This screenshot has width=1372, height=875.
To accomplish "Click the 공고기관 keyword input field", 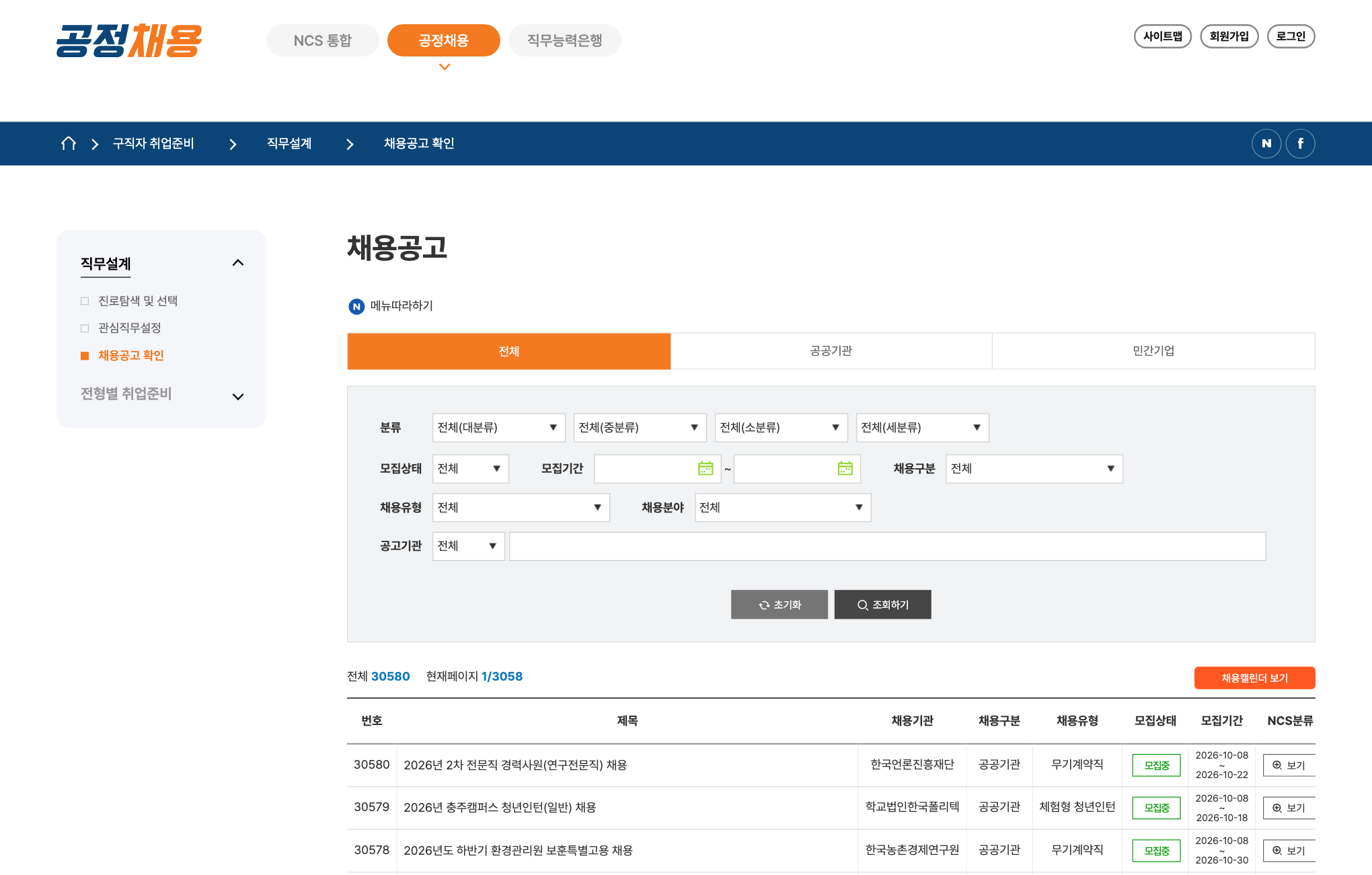I will pos(887,546).
